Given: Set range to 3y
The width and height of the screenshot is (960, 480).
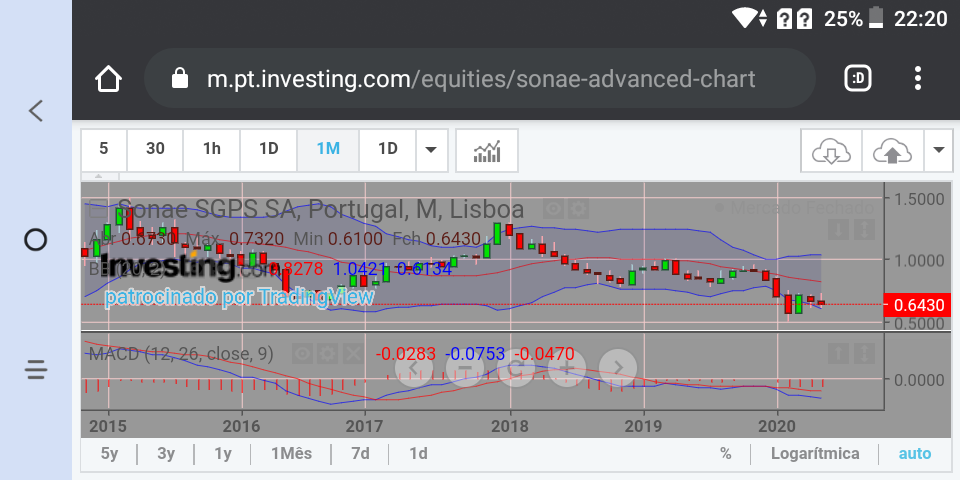Looking at the screenshot, I should coord(166,454).
